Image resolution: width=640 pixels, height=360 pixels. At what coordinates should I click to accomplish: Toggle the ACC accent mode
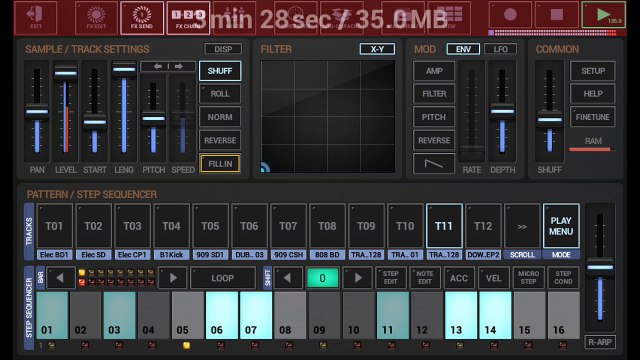pyautogui.click(x=459, y=278)
